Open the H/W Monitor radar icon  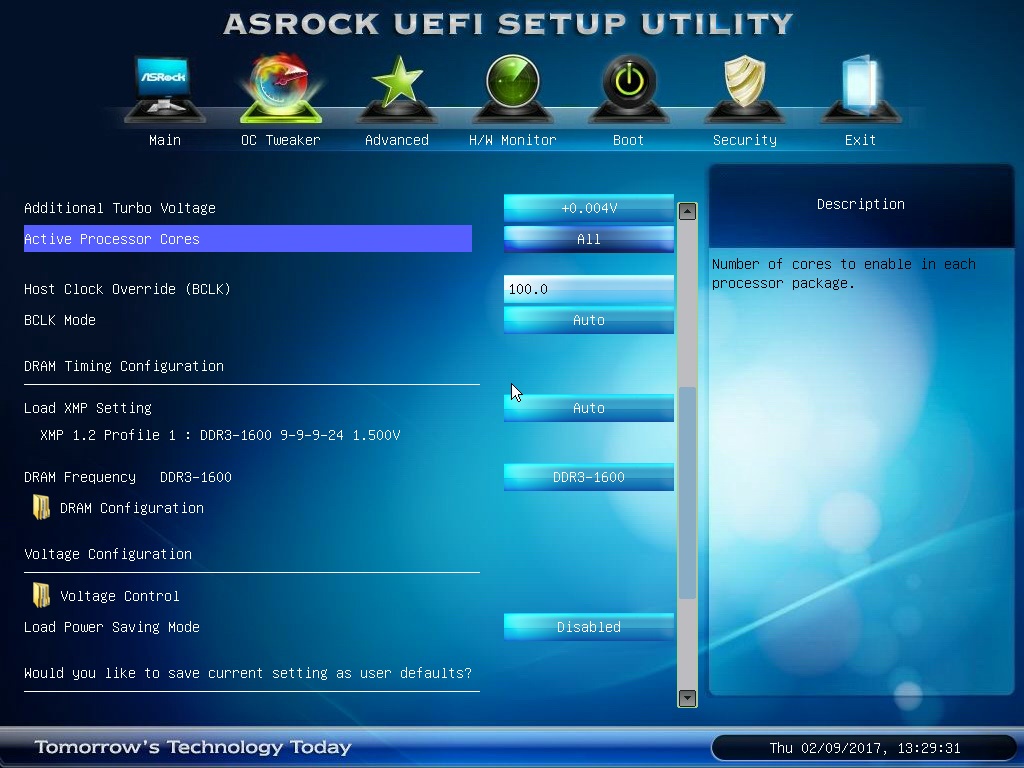pyautogui.click(x=513, y=89)
